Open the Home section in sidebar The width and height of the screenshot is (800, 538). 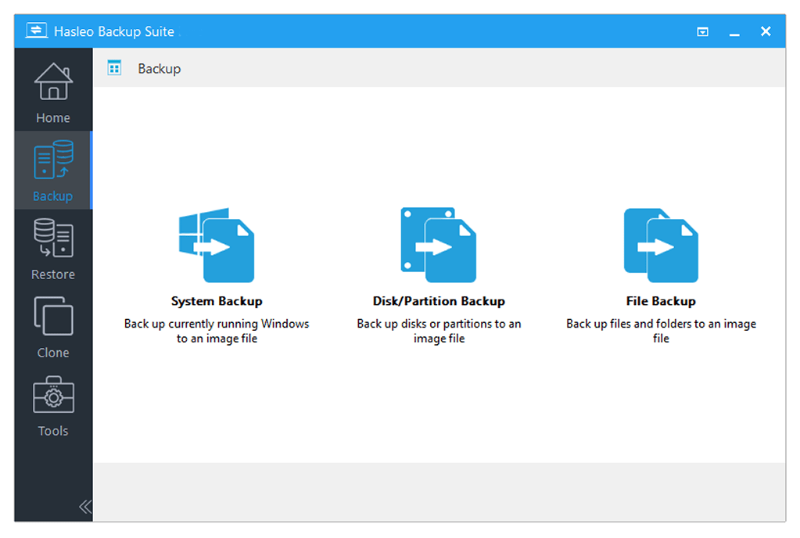(x=53, y=92)
